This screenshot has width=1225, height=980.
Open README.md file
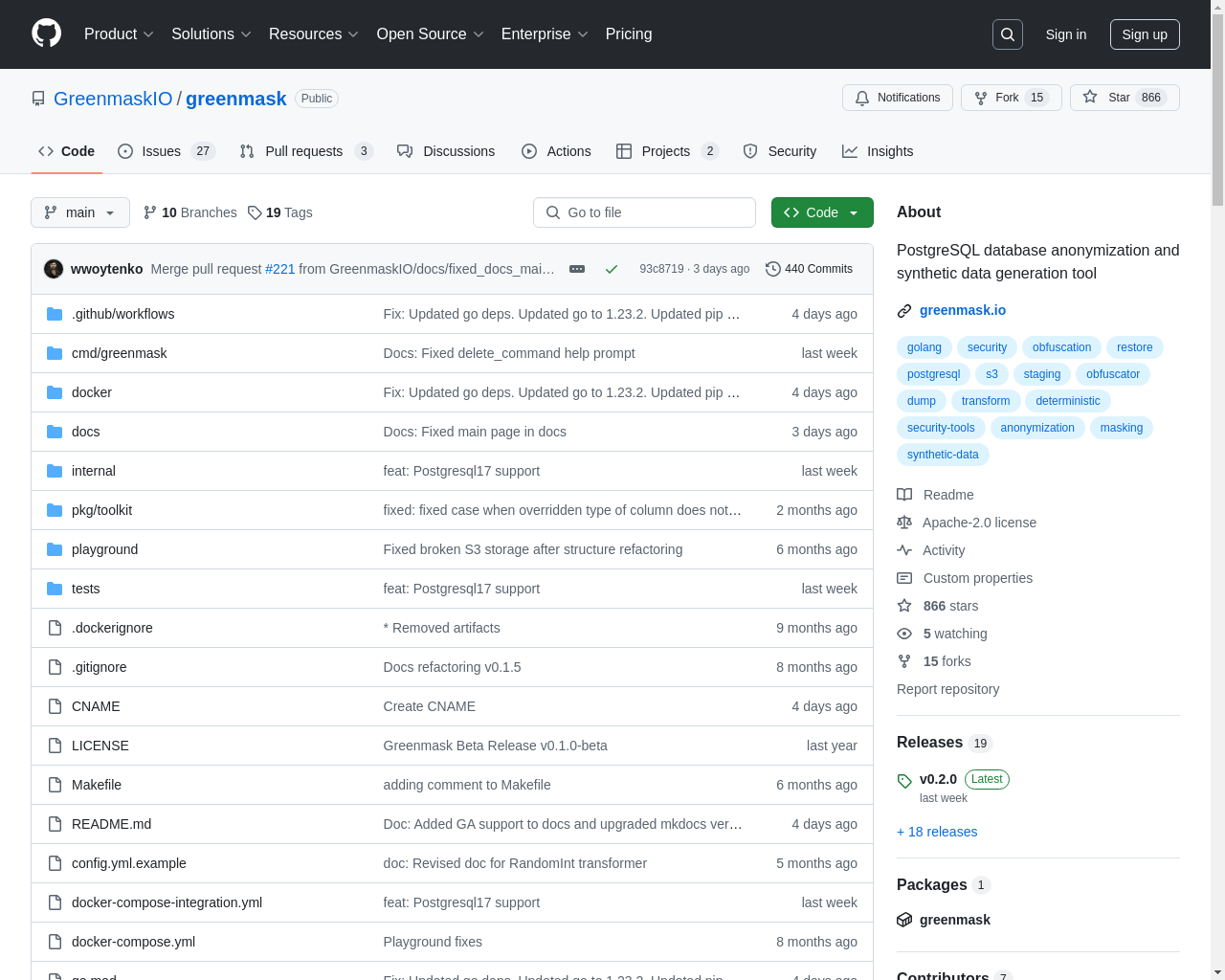tap(111, 824)
